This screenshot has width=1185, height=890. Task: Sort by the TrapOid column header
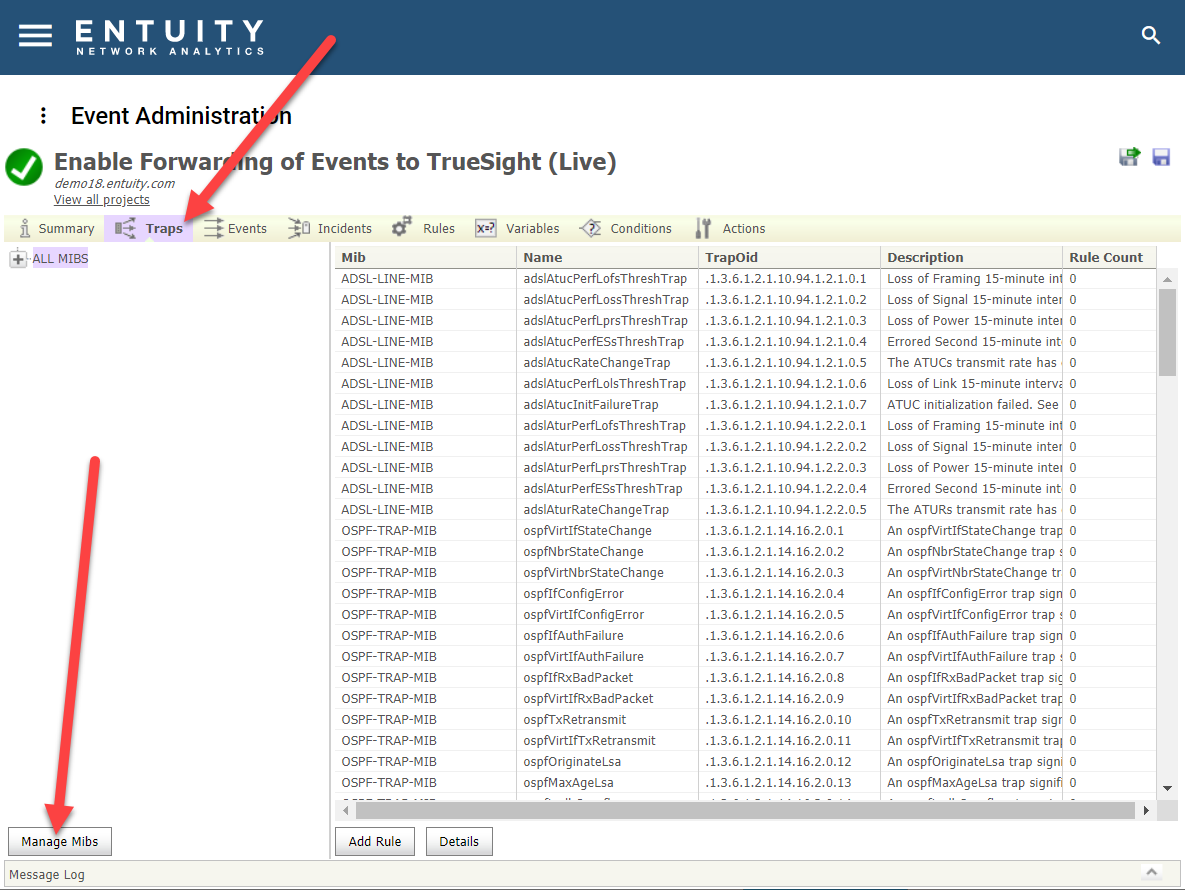pos(790,258)
